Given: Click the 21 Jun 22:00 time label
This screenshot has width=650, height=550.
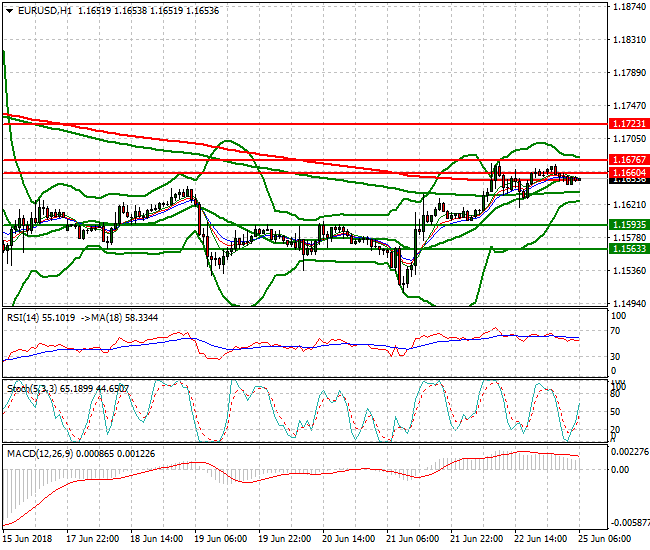Looking at the screenshot, I should coord(477,538).
